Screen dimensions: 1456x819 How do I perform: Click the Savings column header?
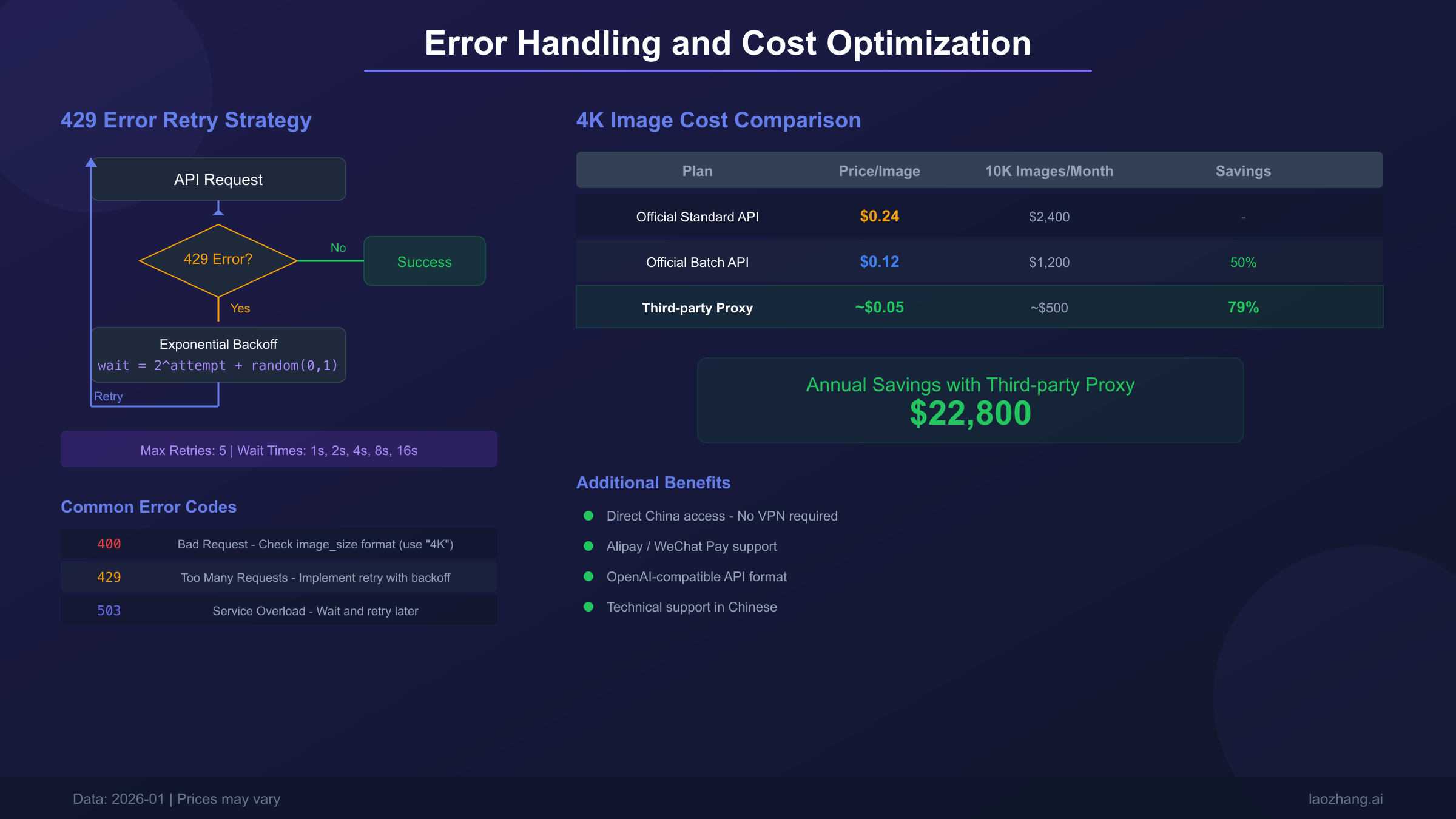pos(1243,171)
